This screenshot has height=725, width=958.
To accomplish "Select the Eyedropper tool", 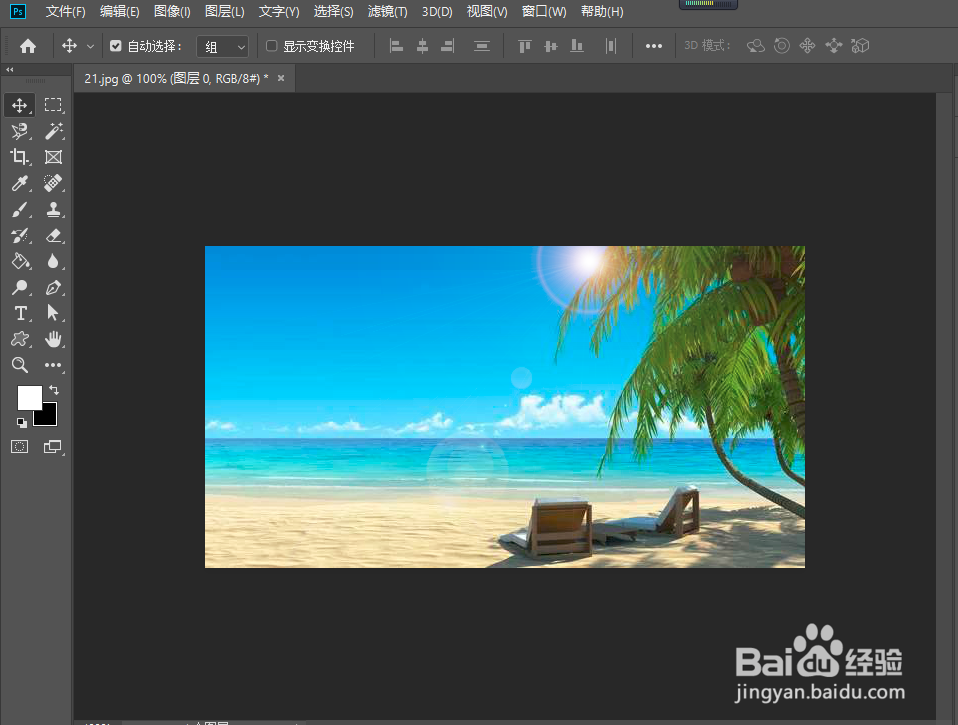I will coord(20,183).
